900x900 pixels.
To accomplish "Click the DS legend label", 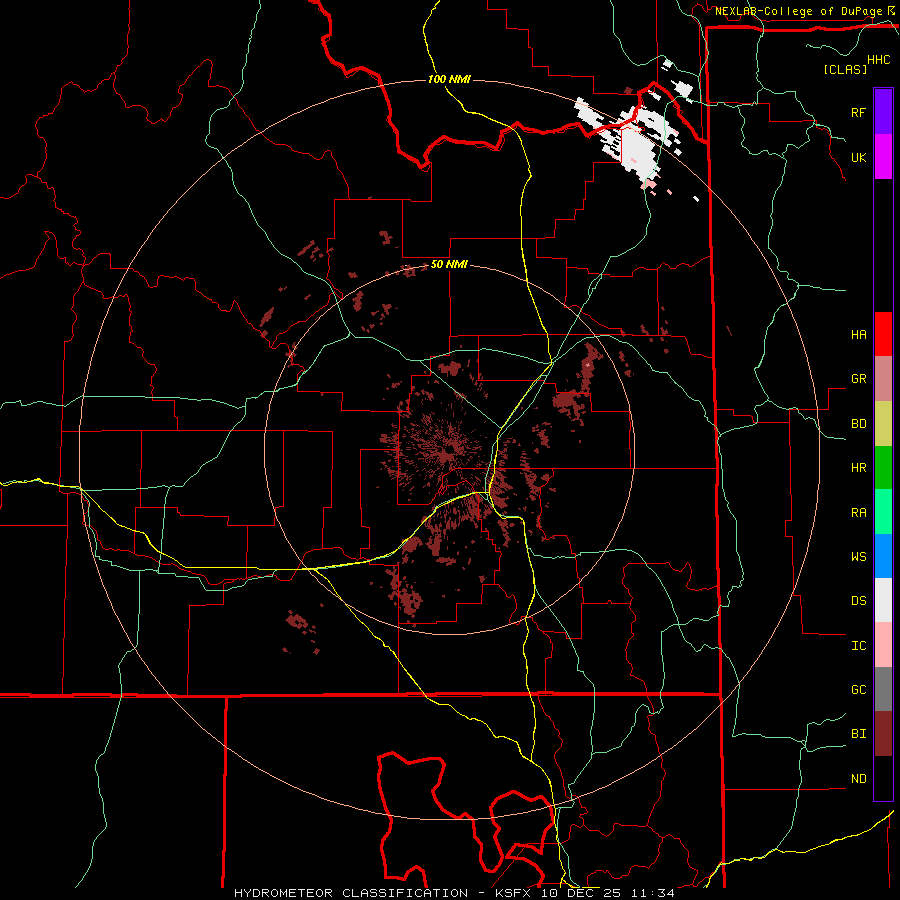I will tap(859, 600).
